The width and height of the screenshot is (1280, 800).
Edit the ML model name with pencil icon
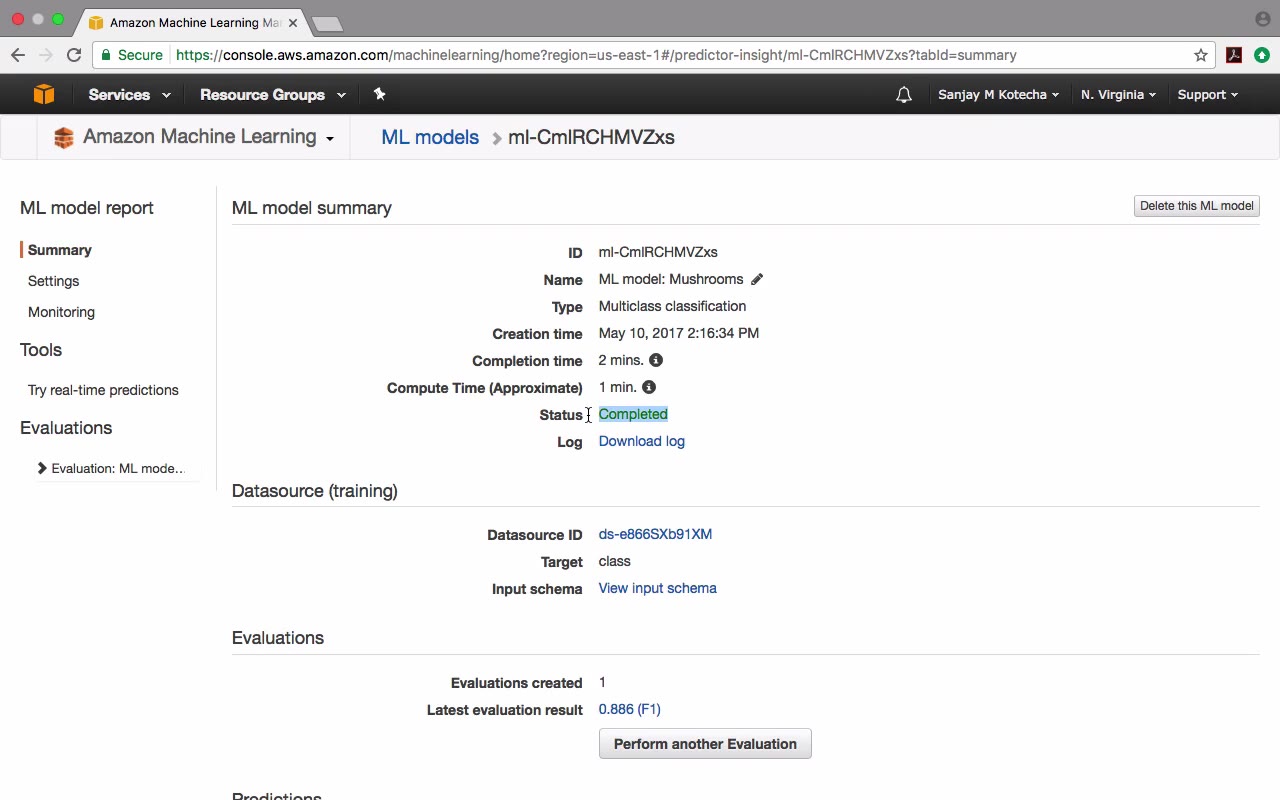coord(757,280)
